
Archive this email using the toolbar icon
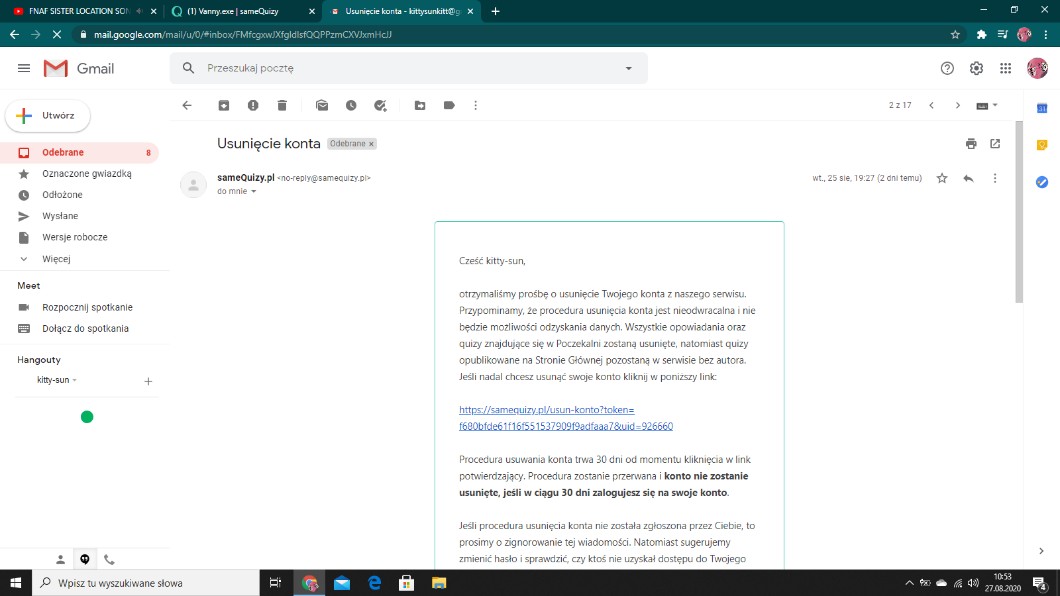pos(224,105)
